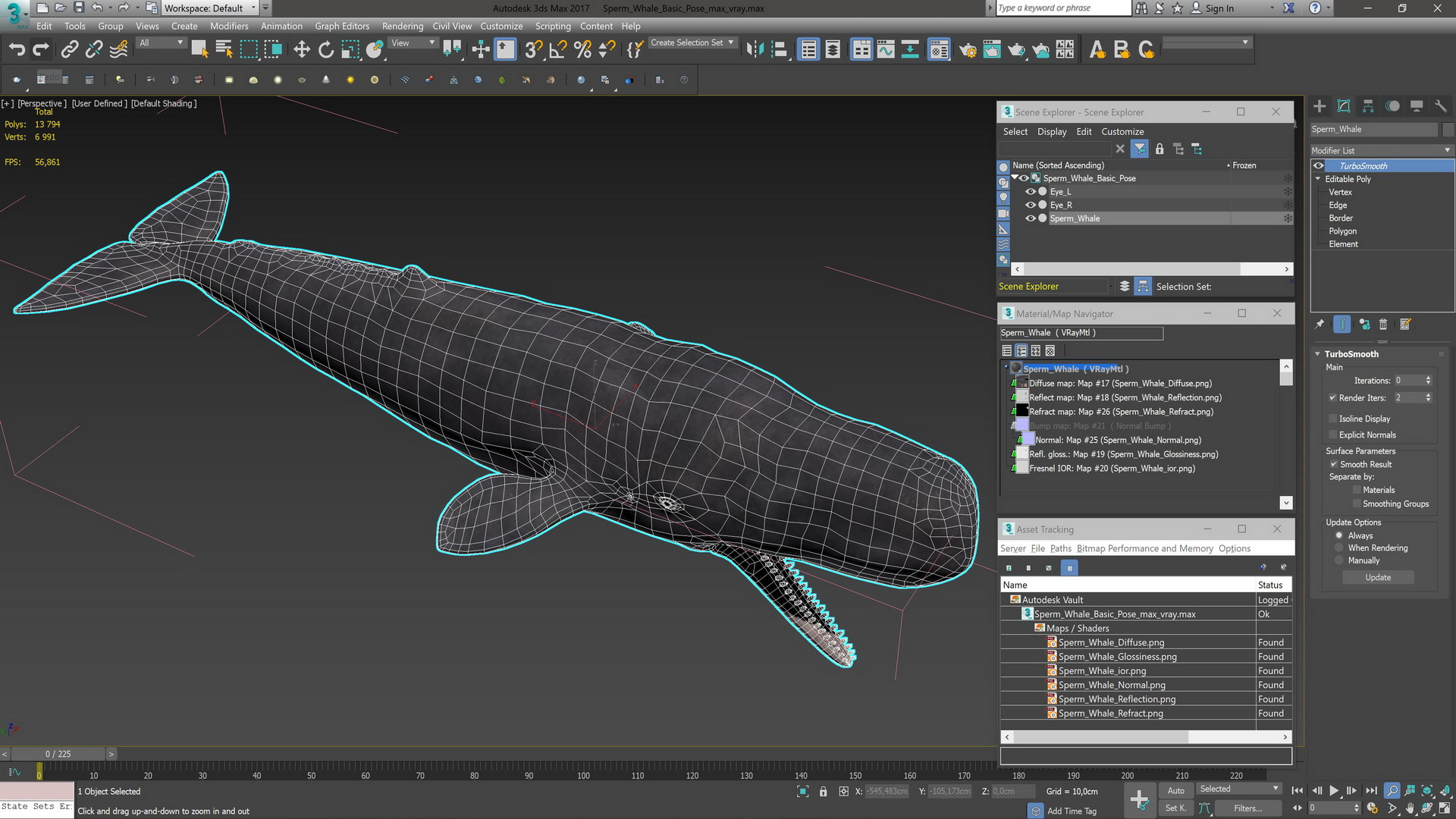
Task: Open the All selection filter dropdown
Action: point(162,43)
